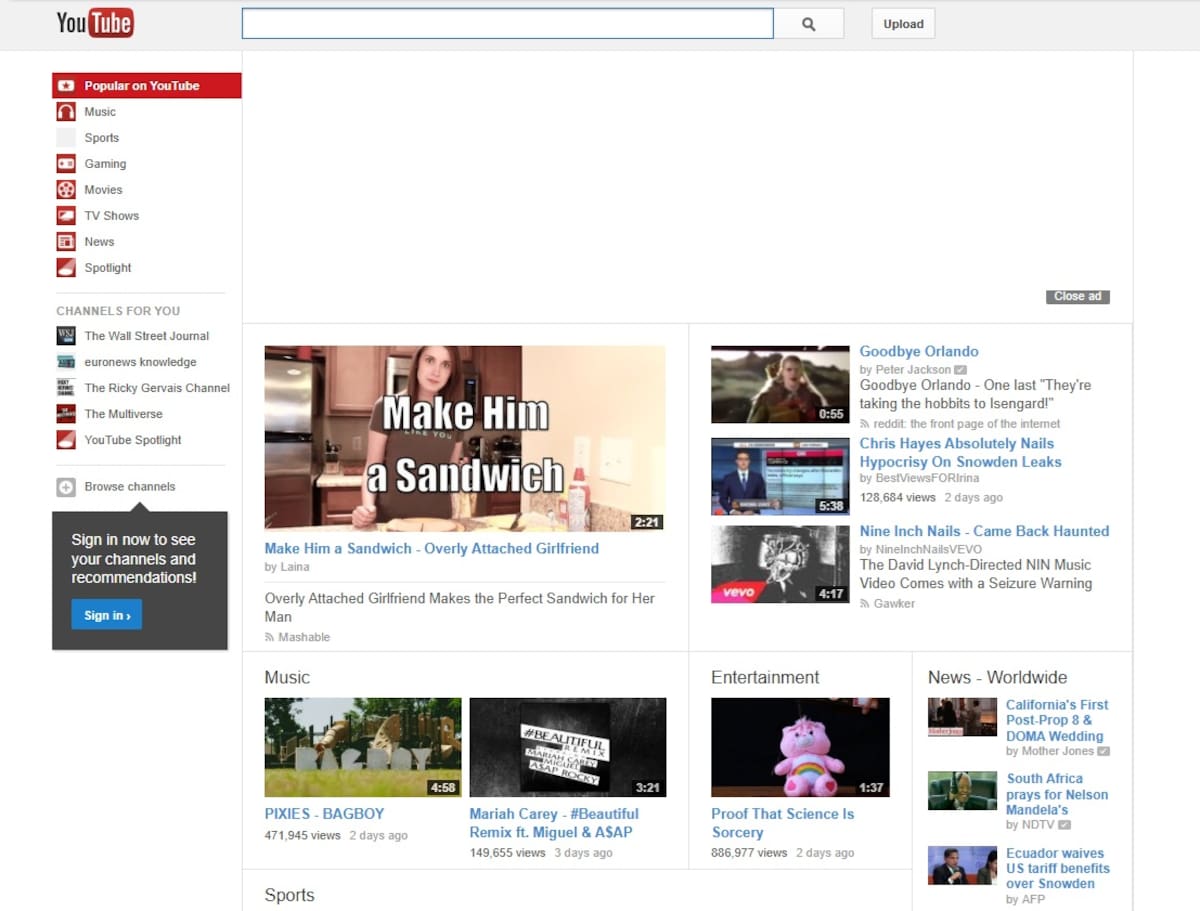Click the pink bear video thumbnail
Screen dimensions: 1200x911
coord(800,747)
